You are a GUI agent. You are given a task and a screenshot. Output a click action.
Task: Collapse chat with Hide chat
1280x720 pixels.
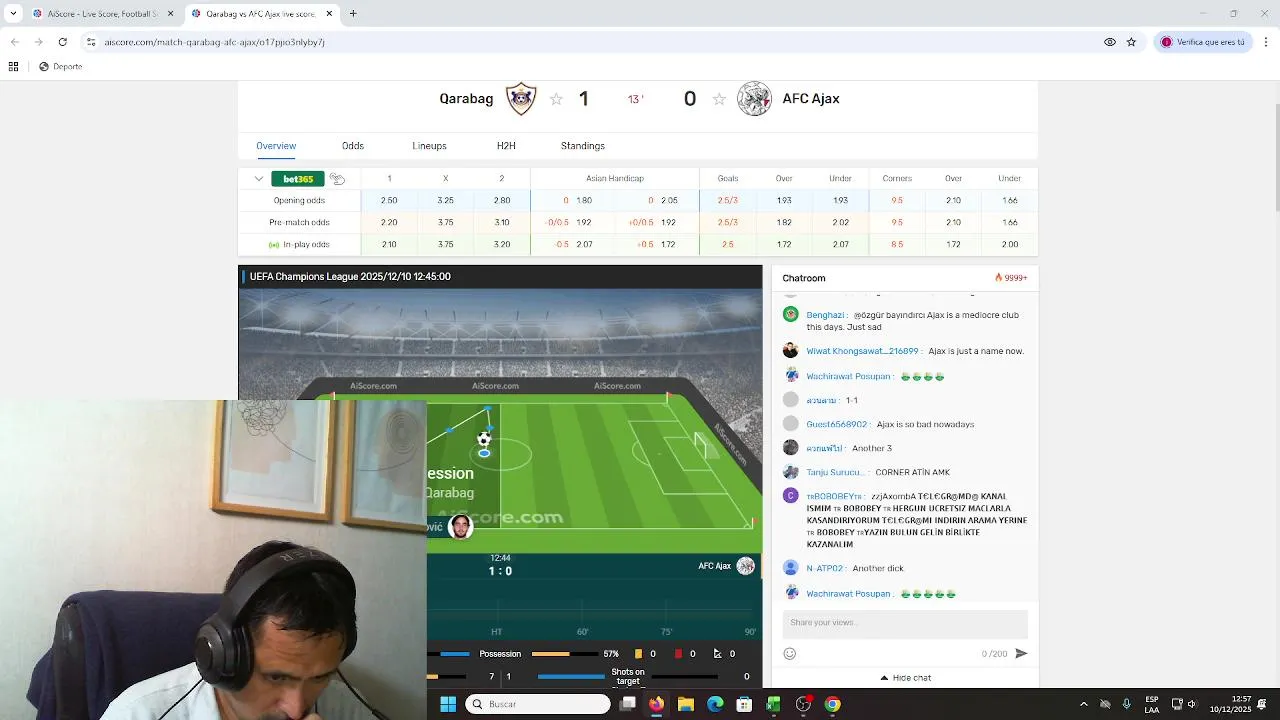pos(906,678)
